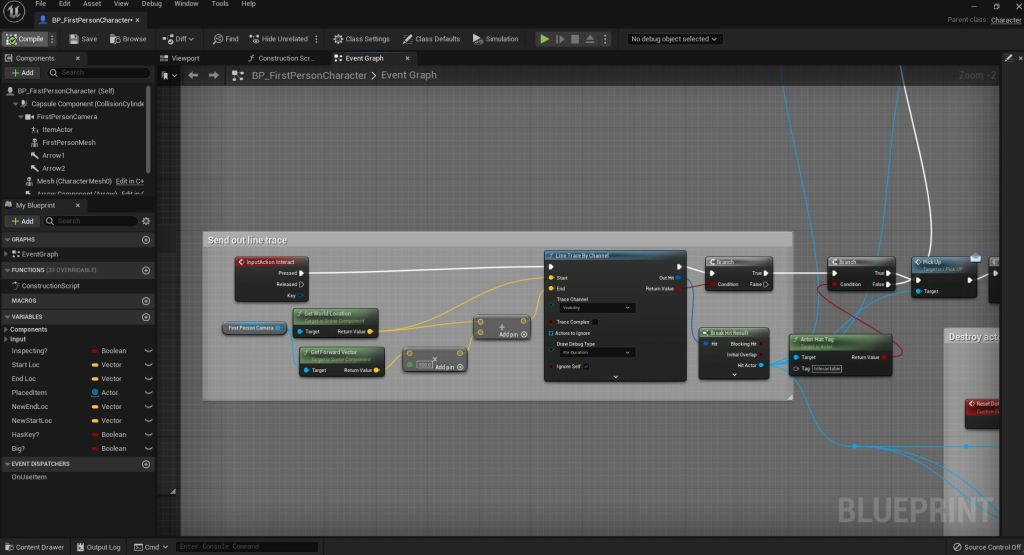Select the yellow Start Loc vector variable
Viewport: 1024px width, 555px height.
click(25, 365)
